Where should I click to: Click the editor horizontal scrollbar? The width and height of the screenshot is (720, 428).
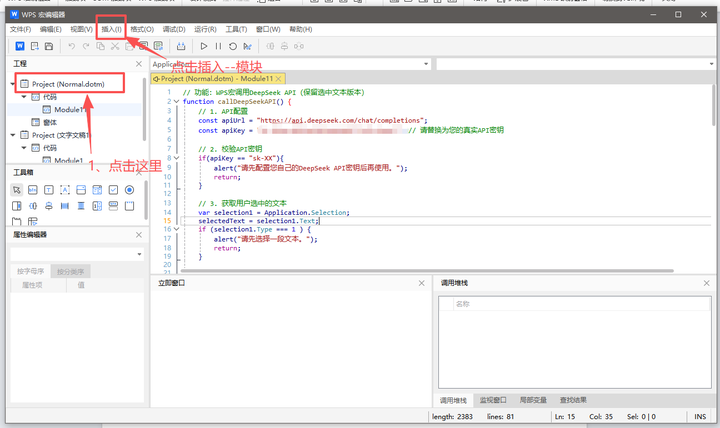tap(428, 271)
